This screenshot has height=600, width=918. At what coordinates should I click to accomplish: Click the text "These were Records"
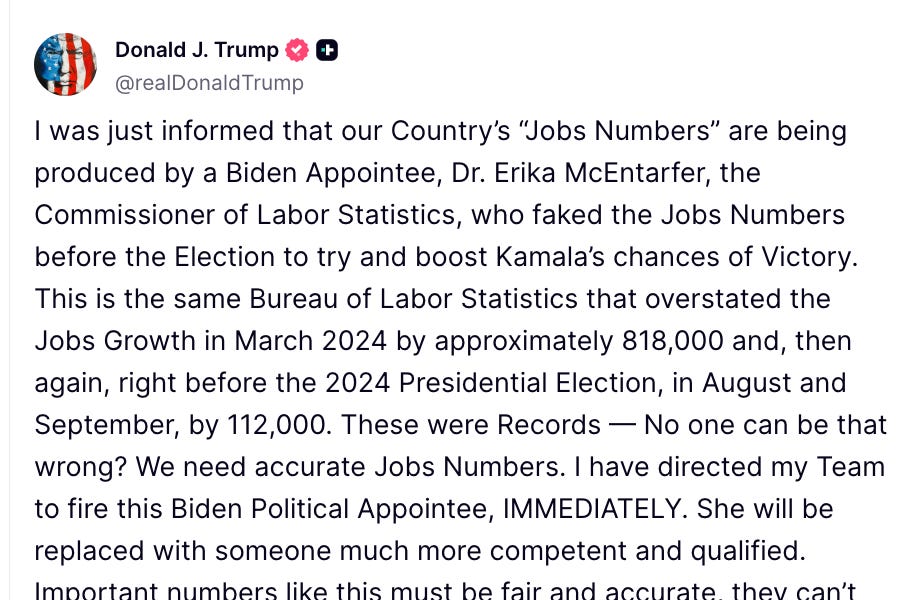470,425
